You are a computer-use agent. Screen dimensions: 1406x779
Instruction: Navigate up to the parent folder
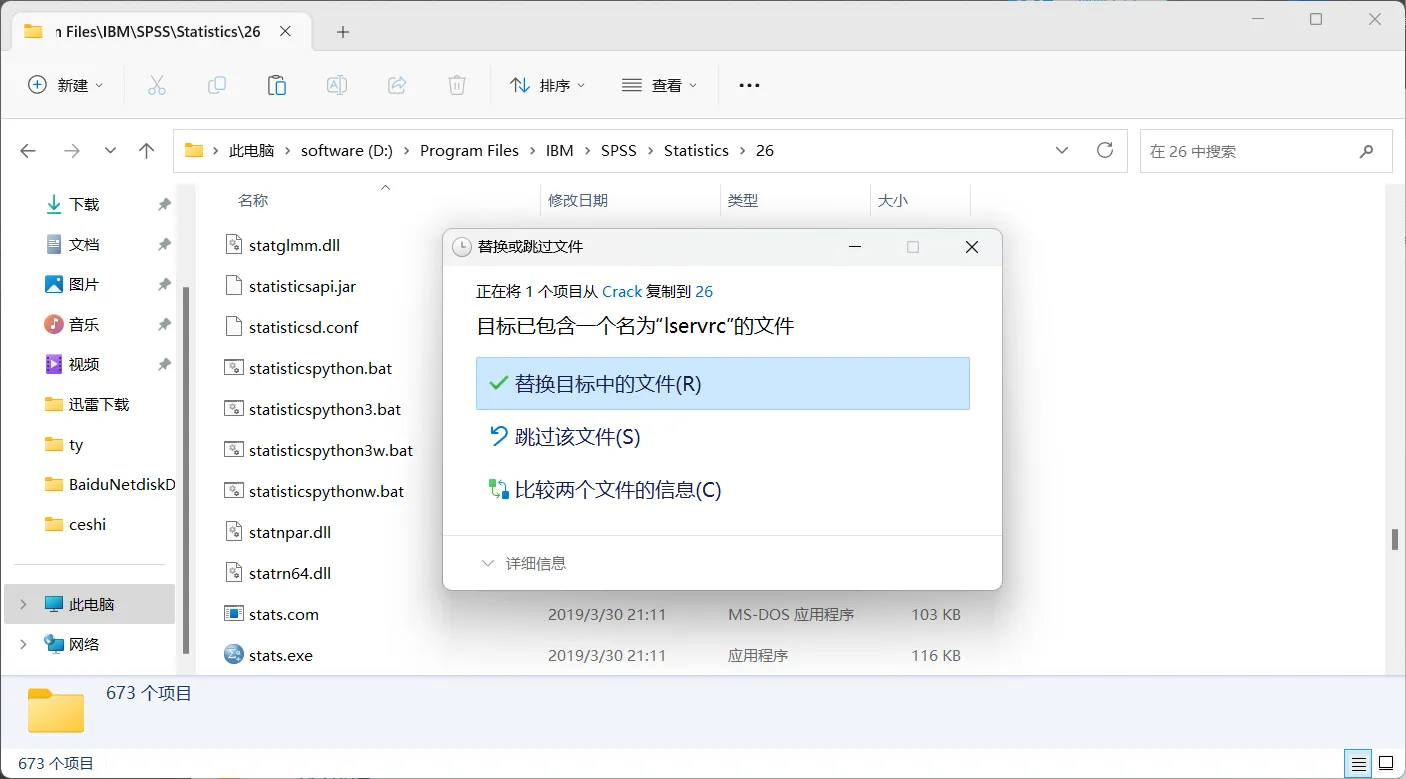click(146, 150)
